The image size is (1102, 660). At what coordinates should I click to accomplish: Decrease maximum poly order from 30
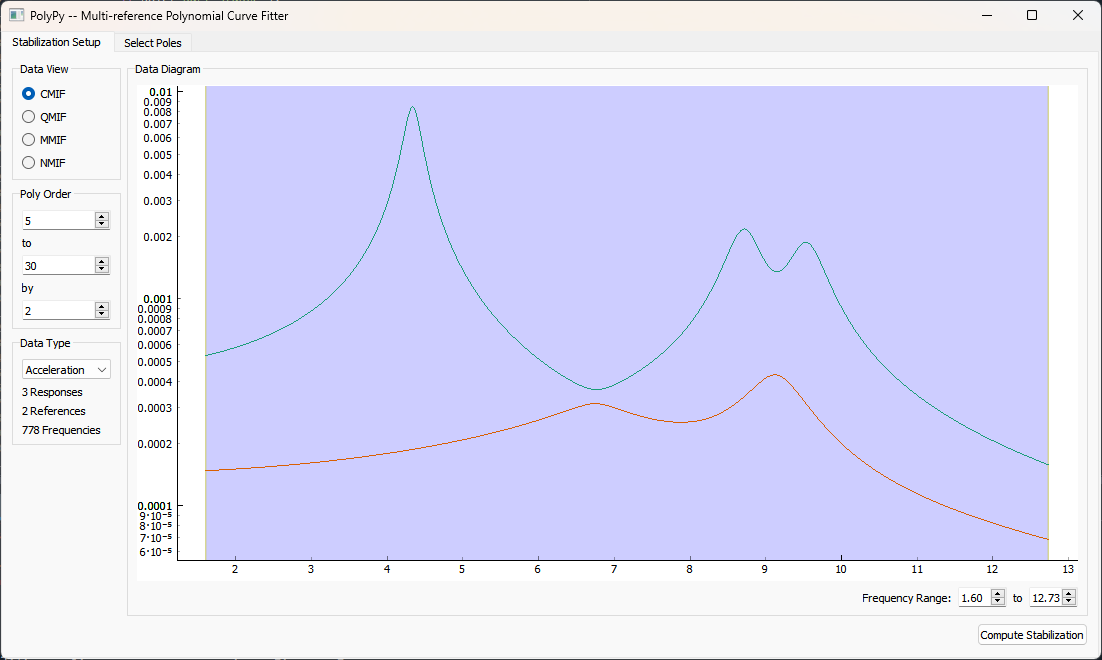(101, 269)
